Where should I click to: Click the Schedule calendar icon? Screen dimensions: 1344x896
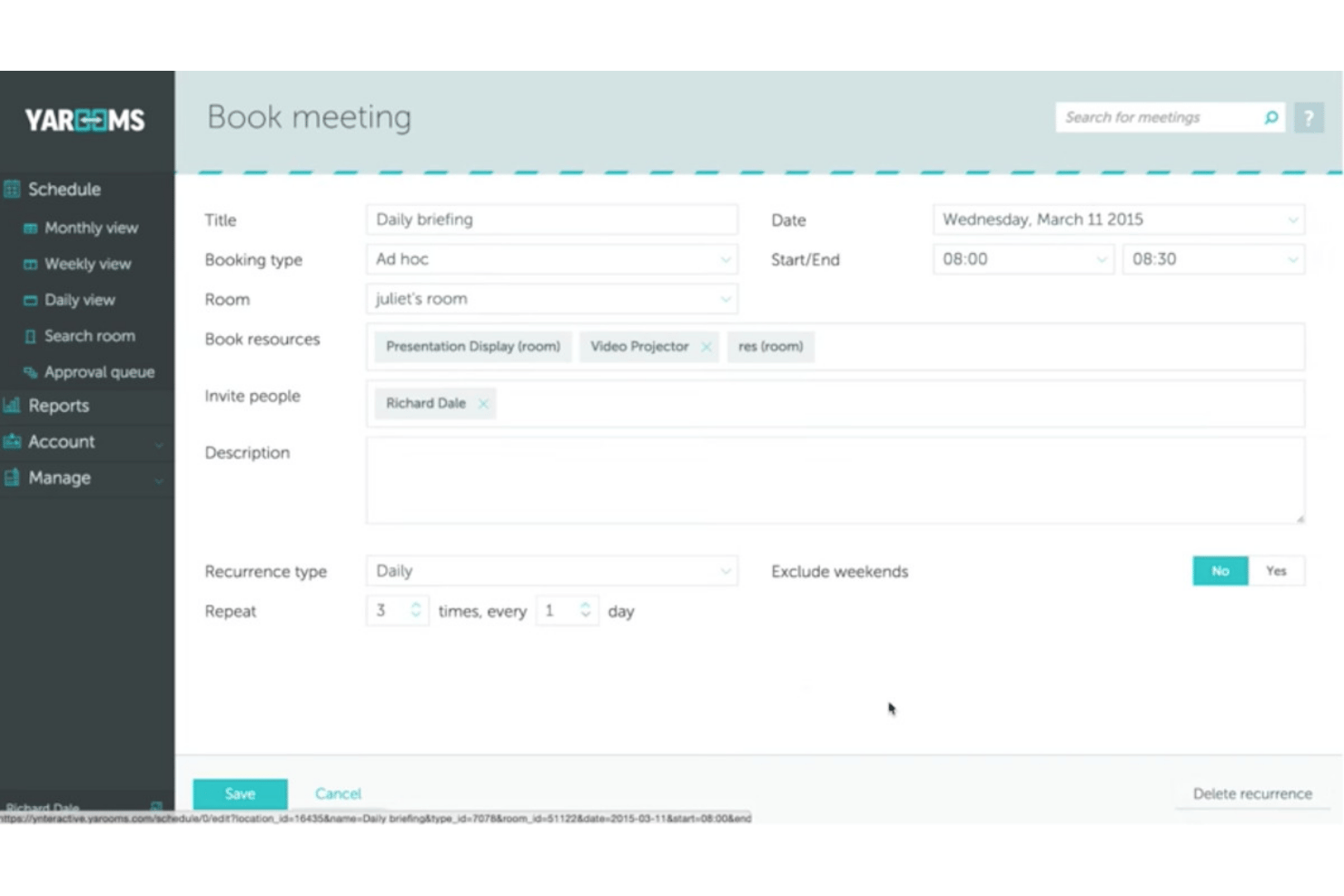(12, 189)
